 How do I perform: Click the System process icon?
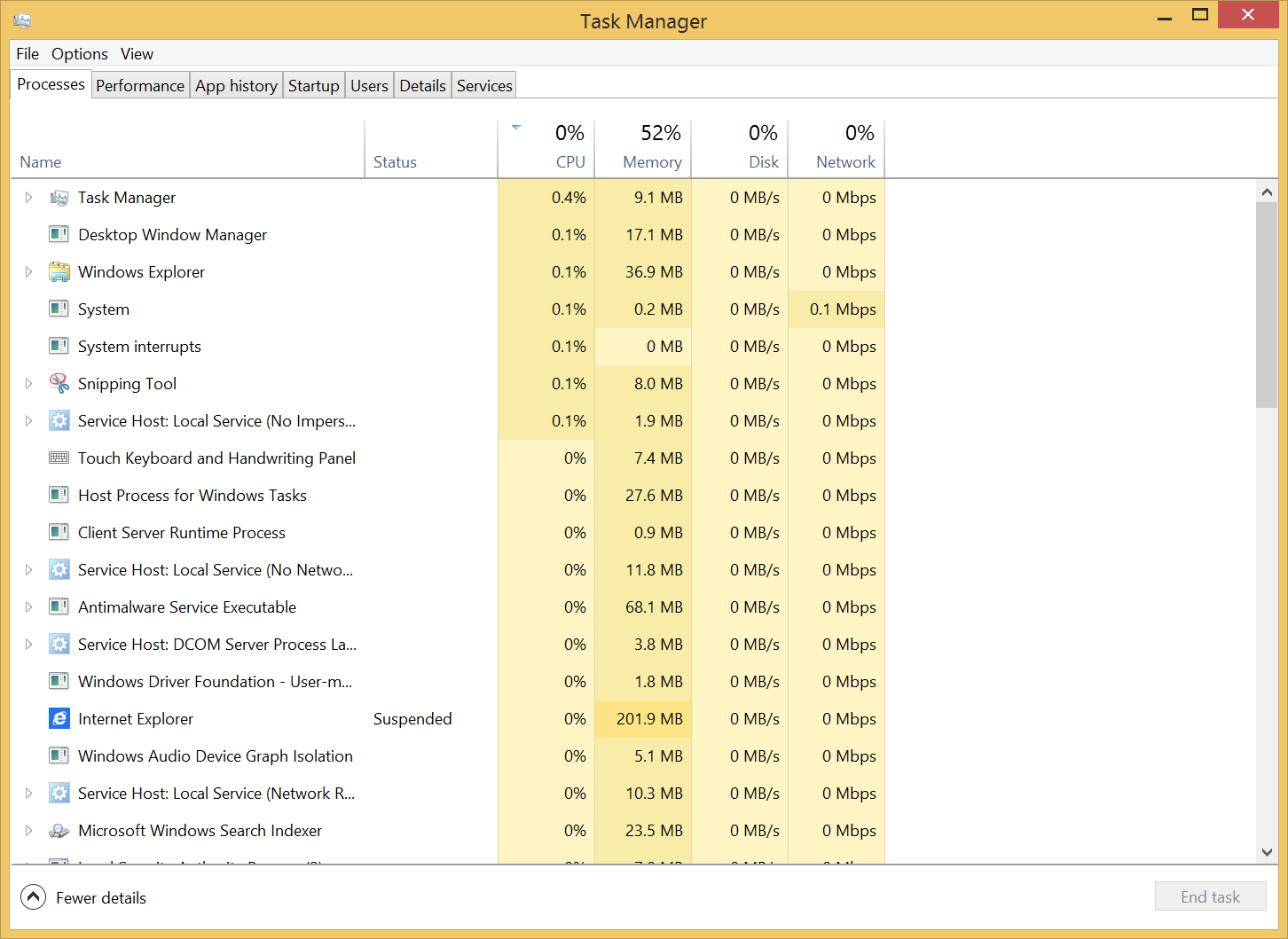[59, 309]
